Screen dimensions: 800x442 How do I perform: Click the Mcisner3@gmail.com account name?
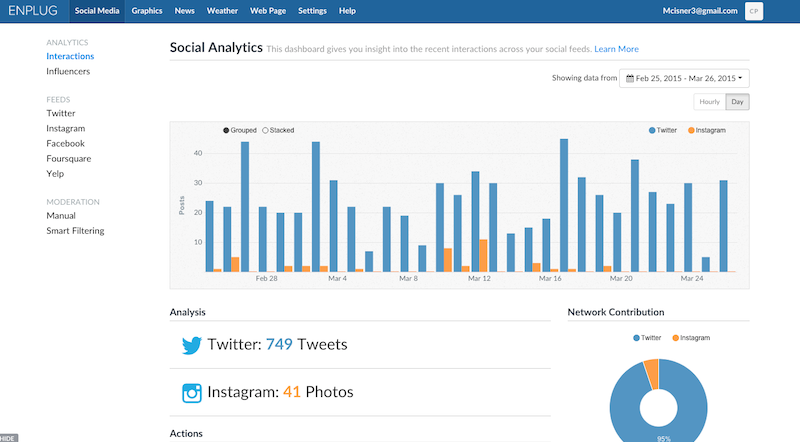click(x=700, y=11)
